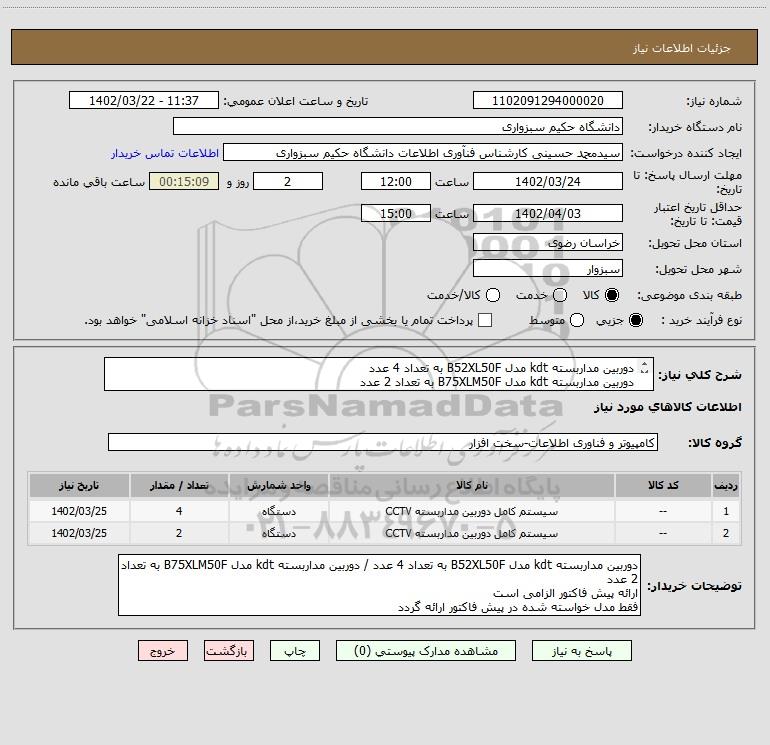770x745 pixels.
Task: Click unit دستگاه in row 2
Action: [x=278, y=533]
